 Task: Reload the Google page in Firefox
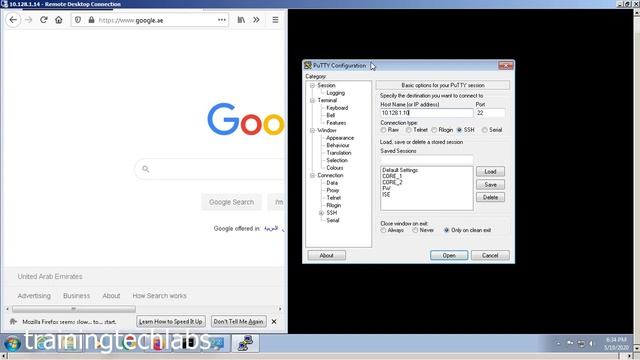pyautogui.click(x=44, y=20)
